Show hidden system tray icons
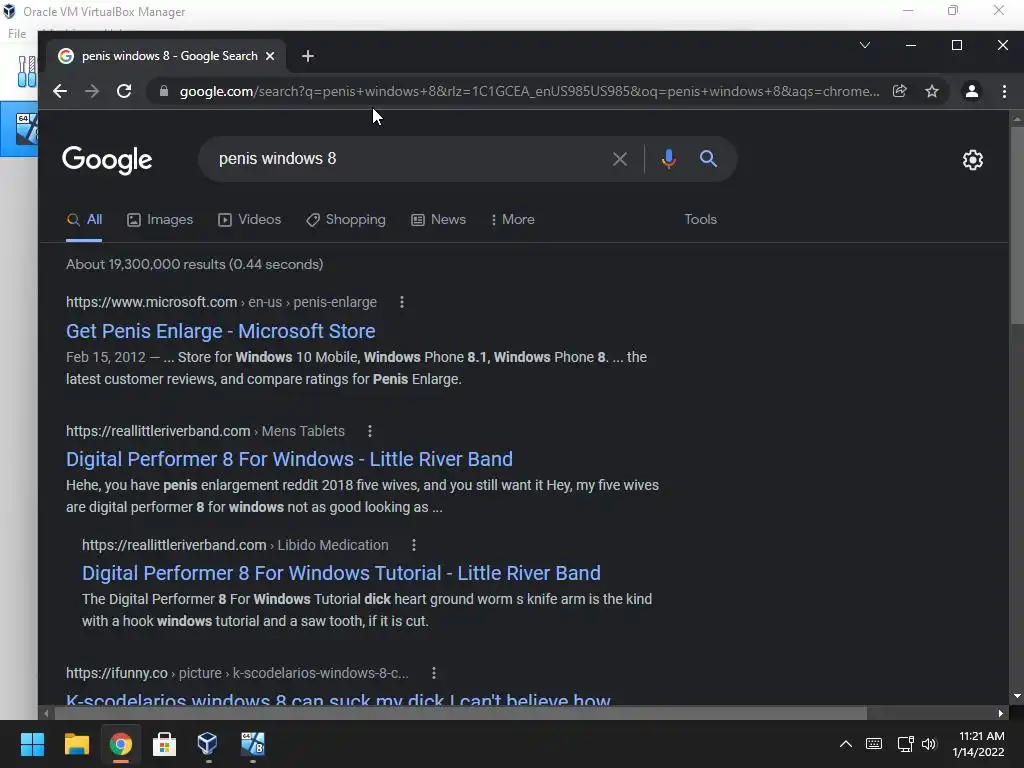The width and height of the screenshot is (1024, 768). (x=845, y=744)
